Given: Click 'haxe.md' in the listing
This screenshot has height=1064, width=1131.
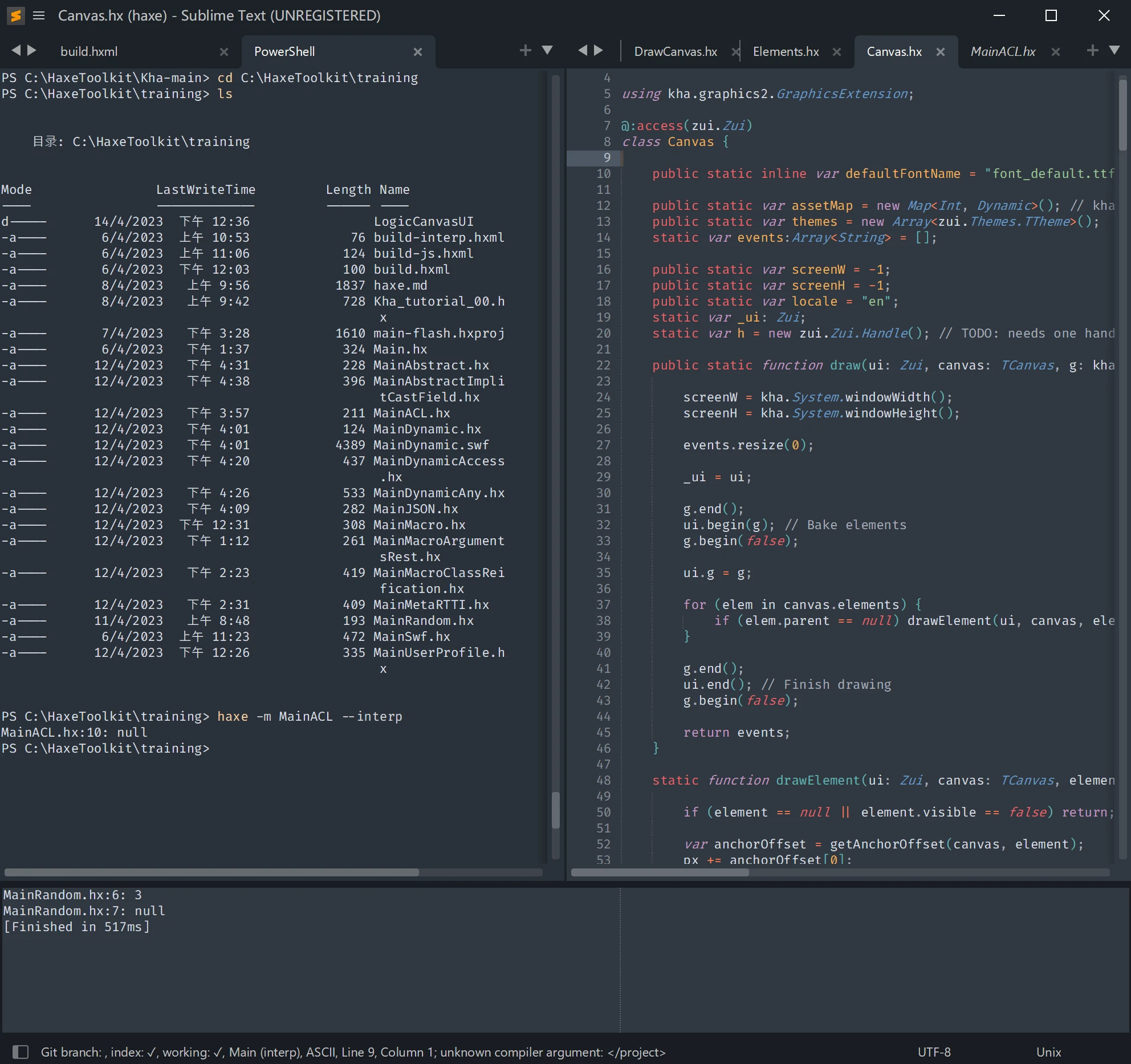Looking at the screenshot, I should coord(400,285).
